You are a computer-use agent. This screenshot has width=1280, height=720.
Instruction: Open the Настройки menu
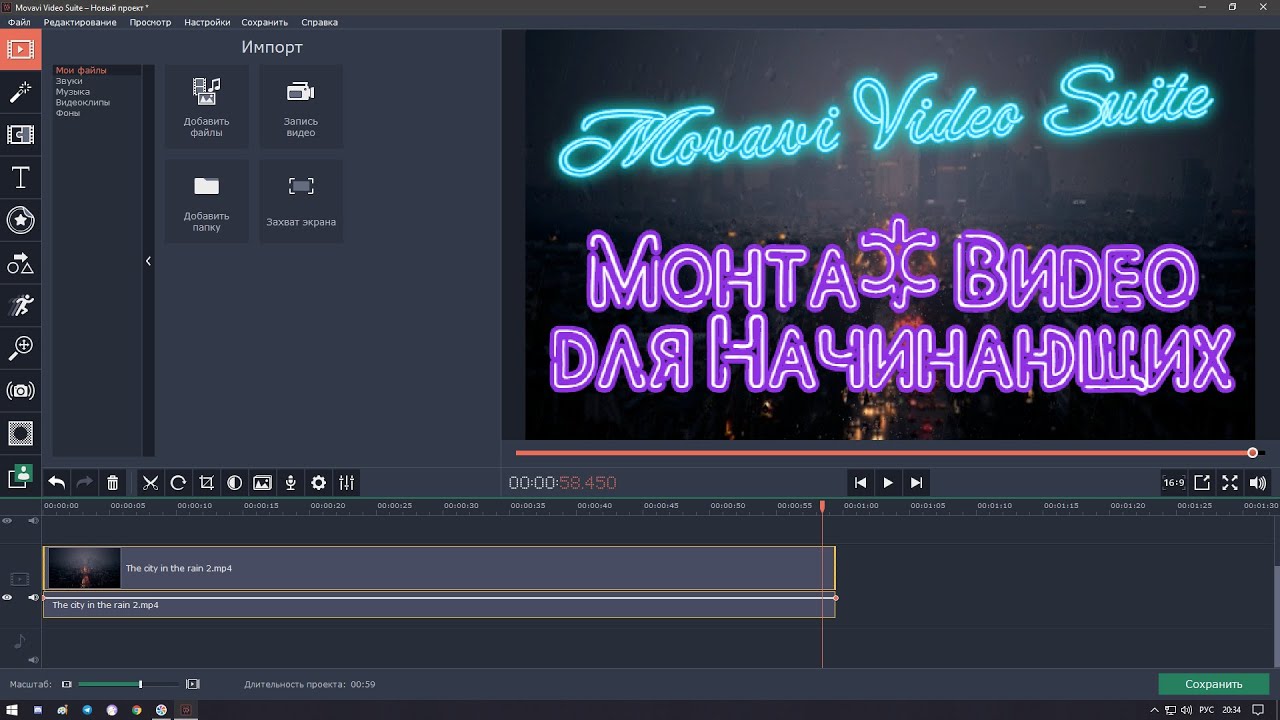pos(207,22)
